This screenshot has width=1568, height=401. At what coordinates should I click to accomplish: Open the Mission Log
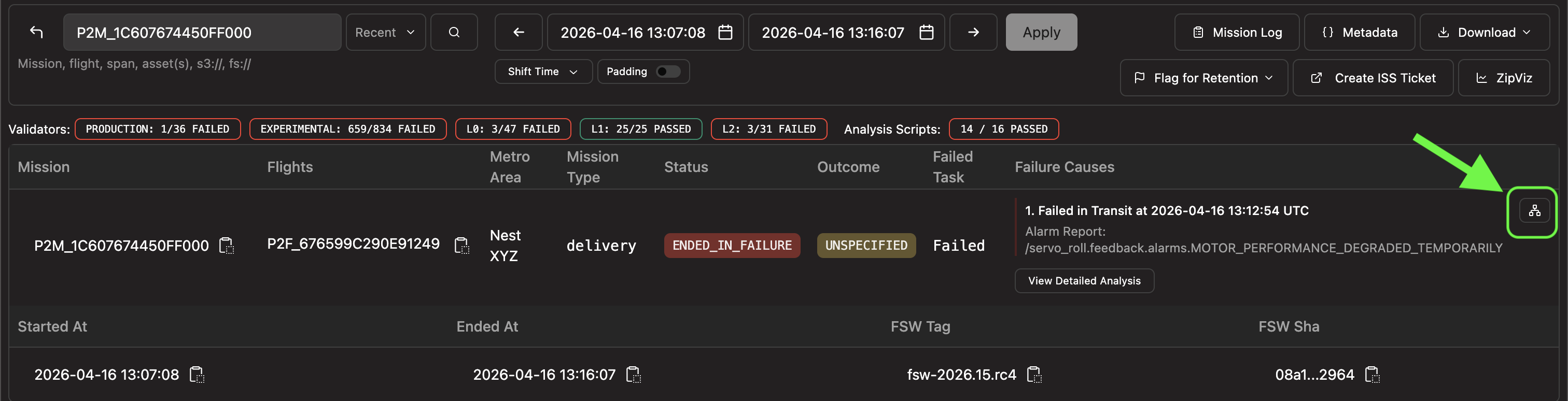point(1236,32)
